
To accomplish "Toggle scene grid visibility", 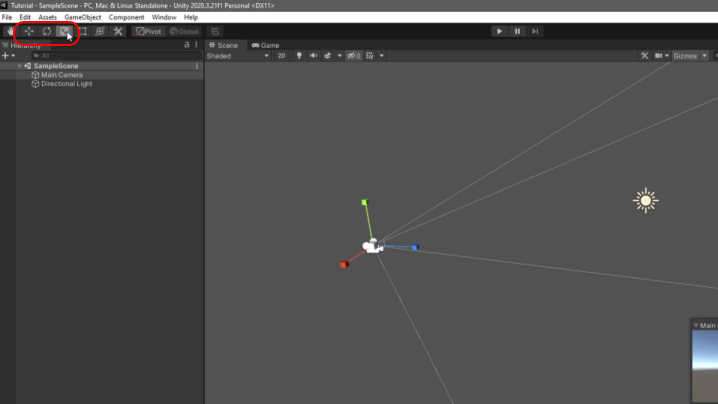I will click(x=370, y=56).
